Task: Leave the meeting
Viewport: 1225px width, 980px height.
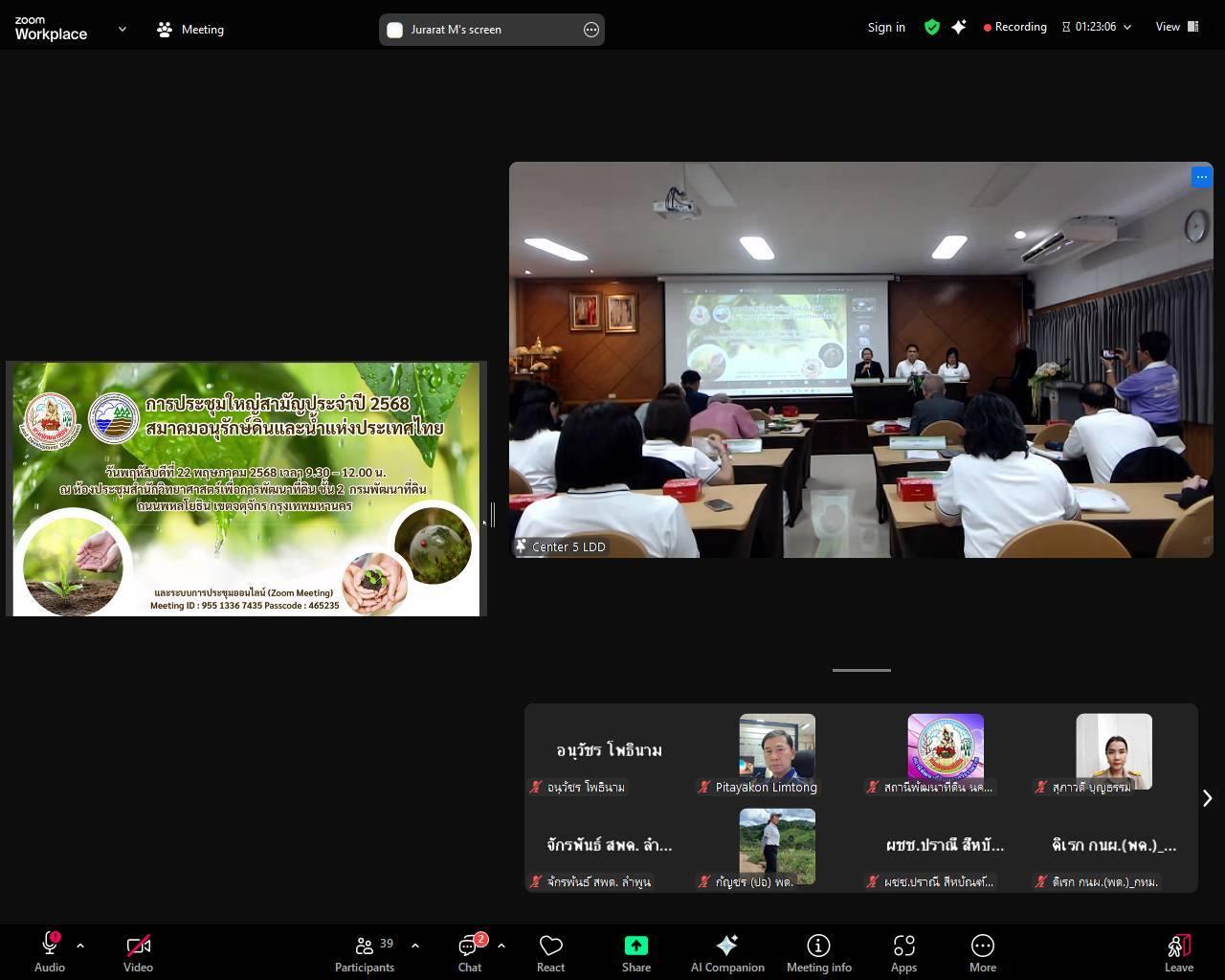Action: pyautogui.click(x=1178, y=953)
